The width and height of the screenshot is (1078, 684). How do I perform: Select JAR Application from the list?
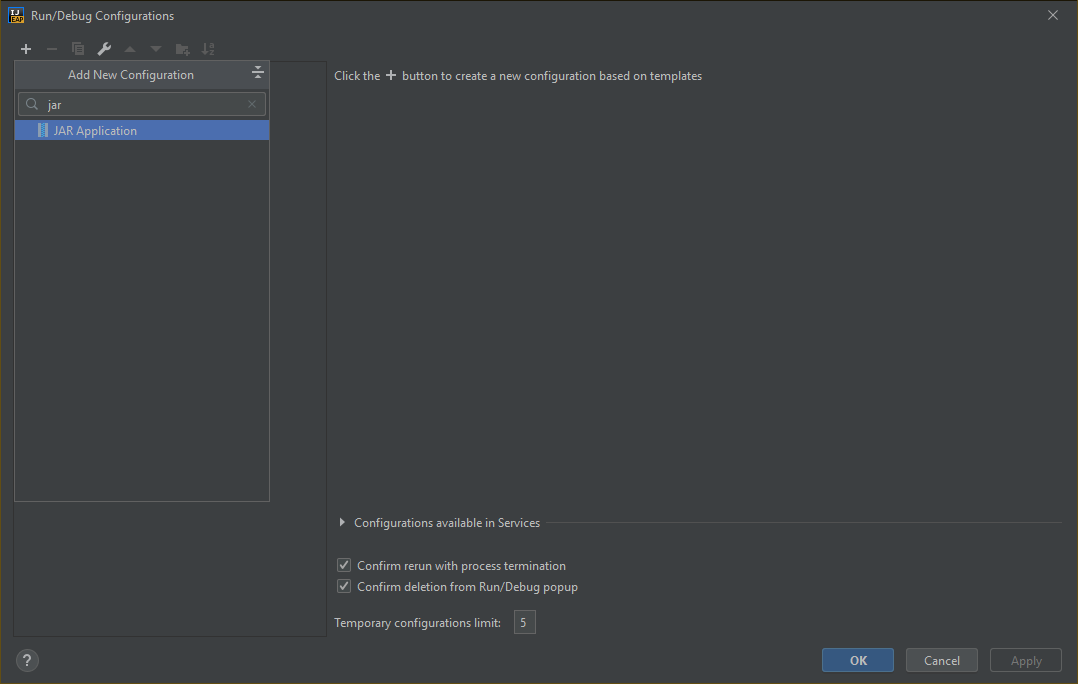95,131
